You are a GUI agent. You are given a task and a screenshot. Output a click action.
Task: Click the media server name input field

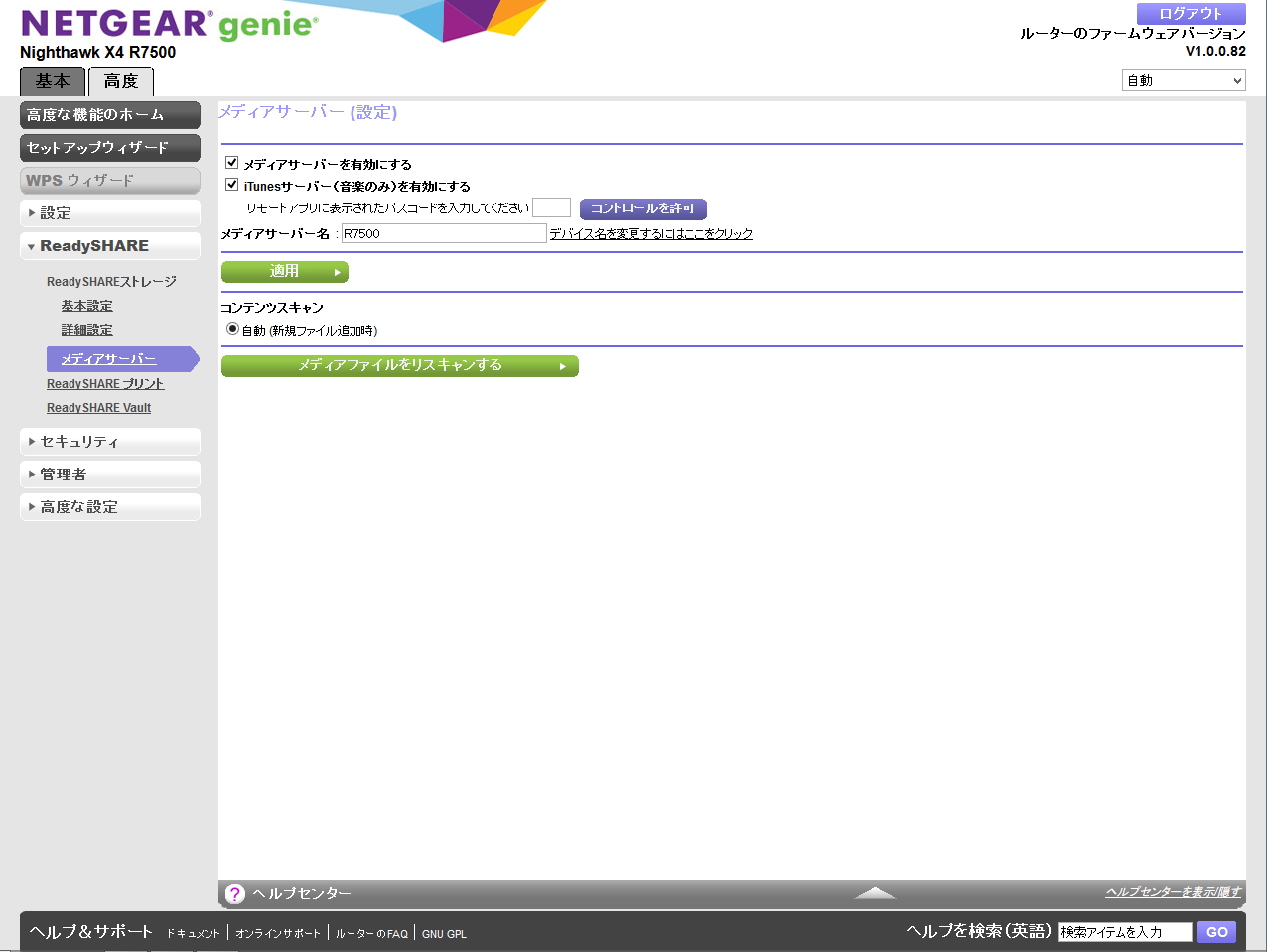pyautogui.click(x=443, y=233)
